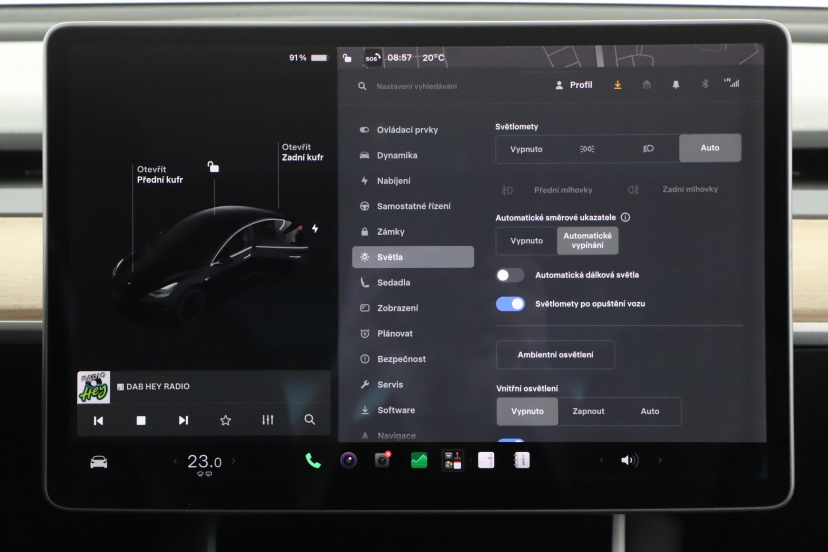The height and width of the screenshot is (552, 828).
Task: Tap the Ambientní osvětlení button
Action: point(556,355)
